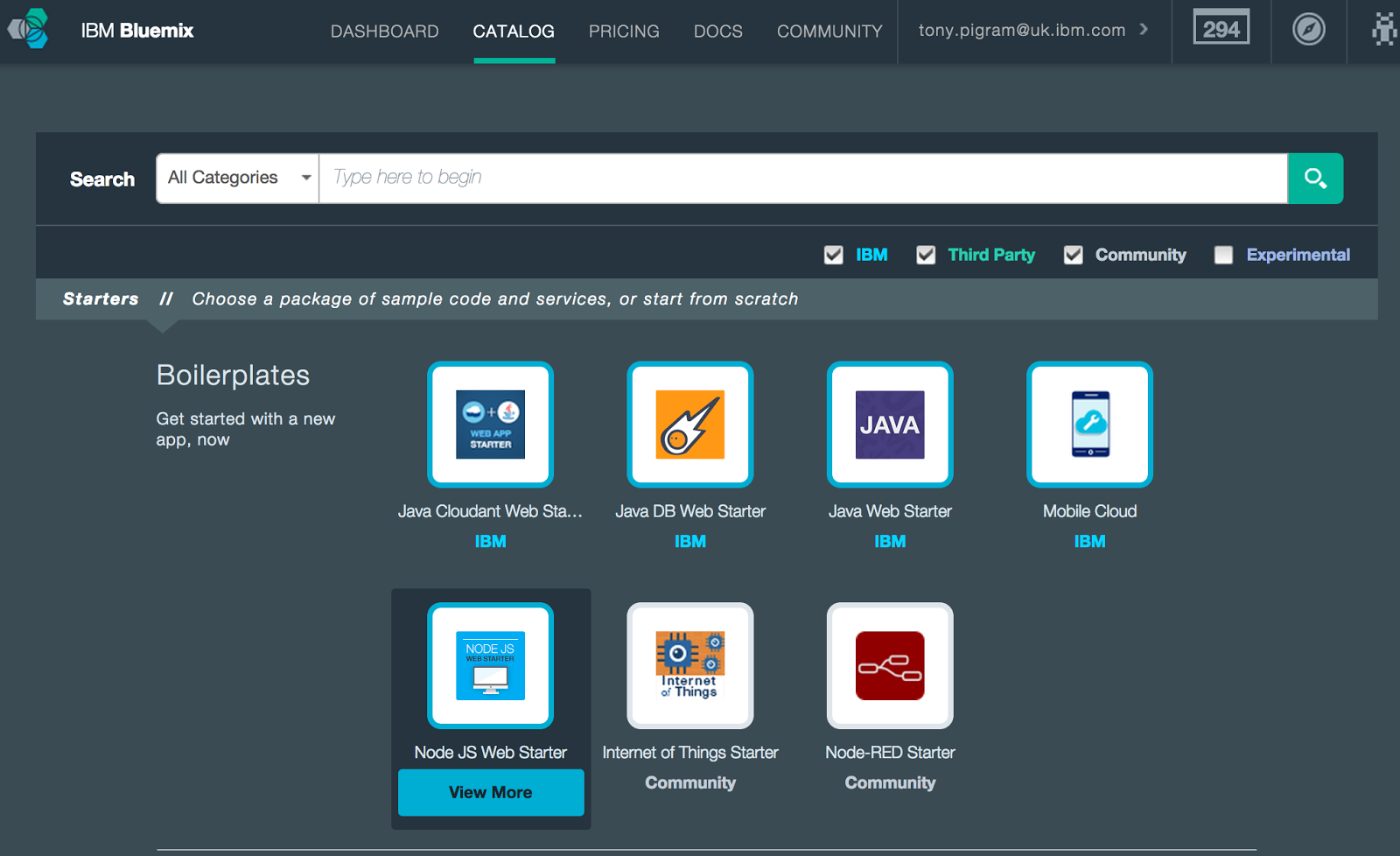Expand the All Categories dropdown
This screenshot has height=856, width=1400.
tap(238, 179)
